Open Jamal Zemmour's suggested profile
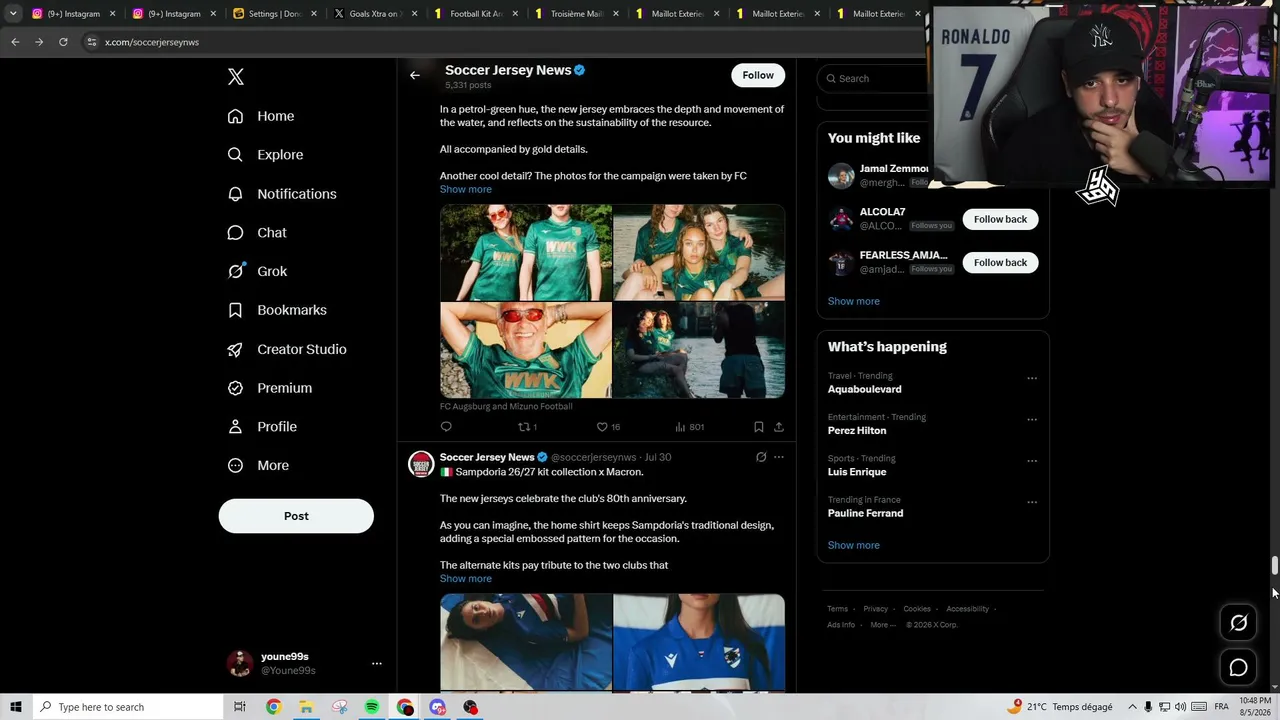Screen dimensions: 1280x720 pos(894,169)
